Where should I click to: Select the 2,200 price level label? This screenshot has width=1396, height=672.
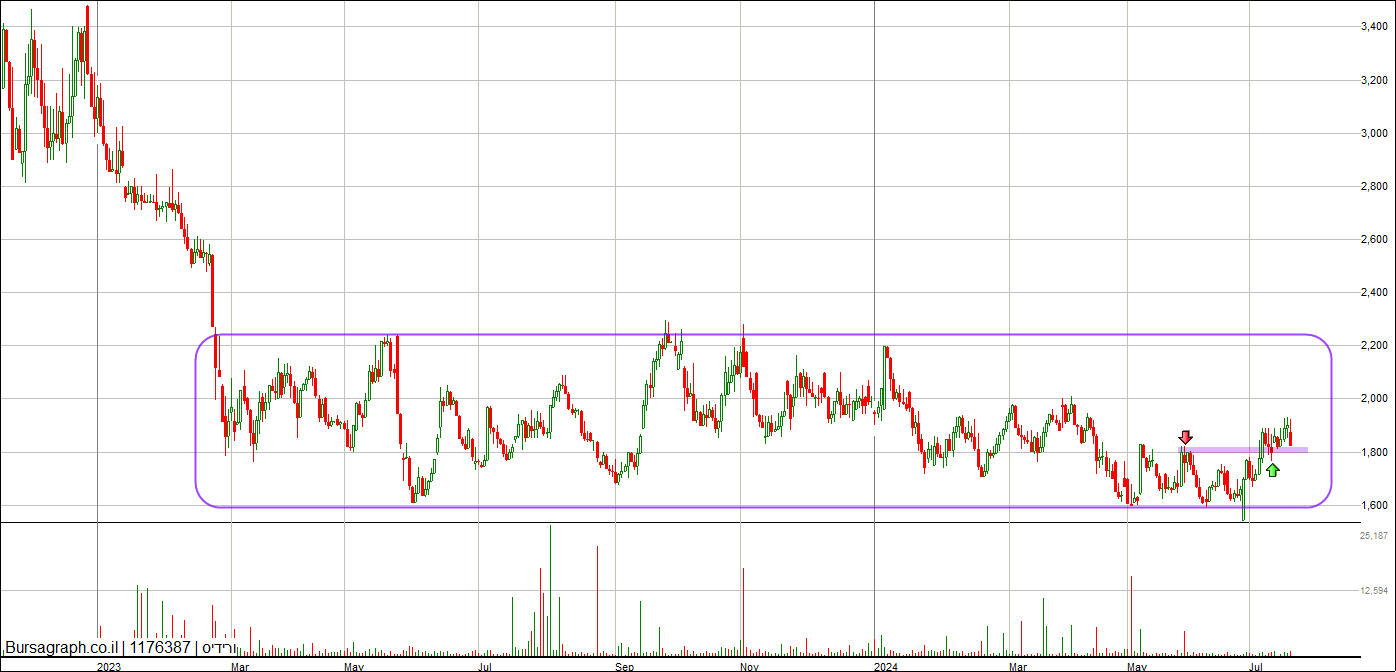click(1374, 346)
